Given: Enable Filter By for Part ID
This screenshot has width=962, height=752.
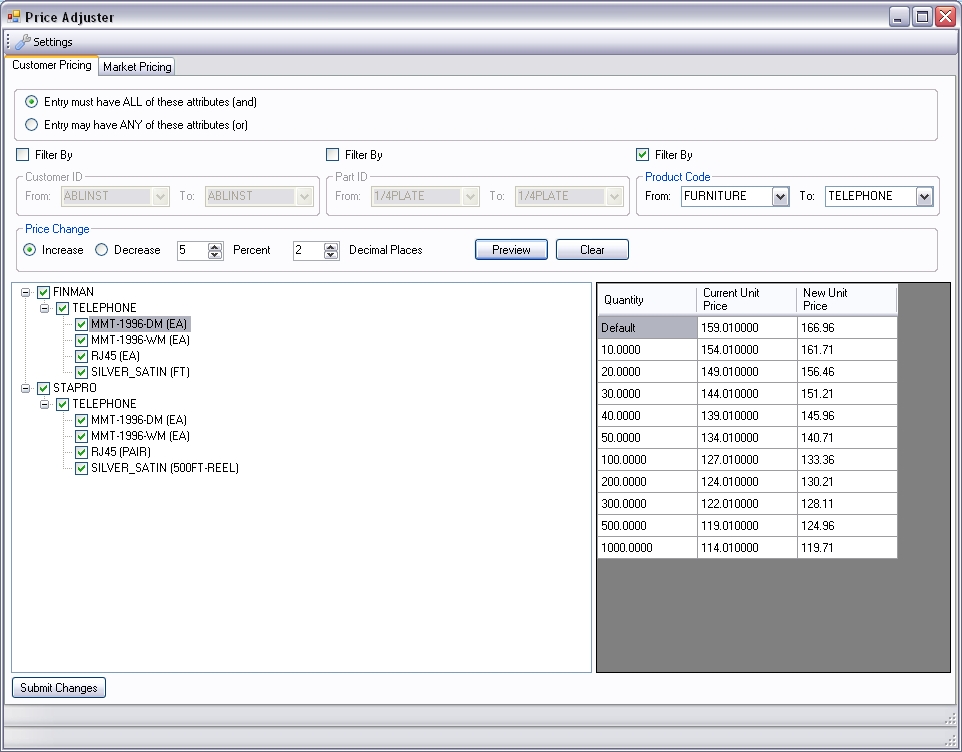Looking at the screenshot, I should 333,155.
